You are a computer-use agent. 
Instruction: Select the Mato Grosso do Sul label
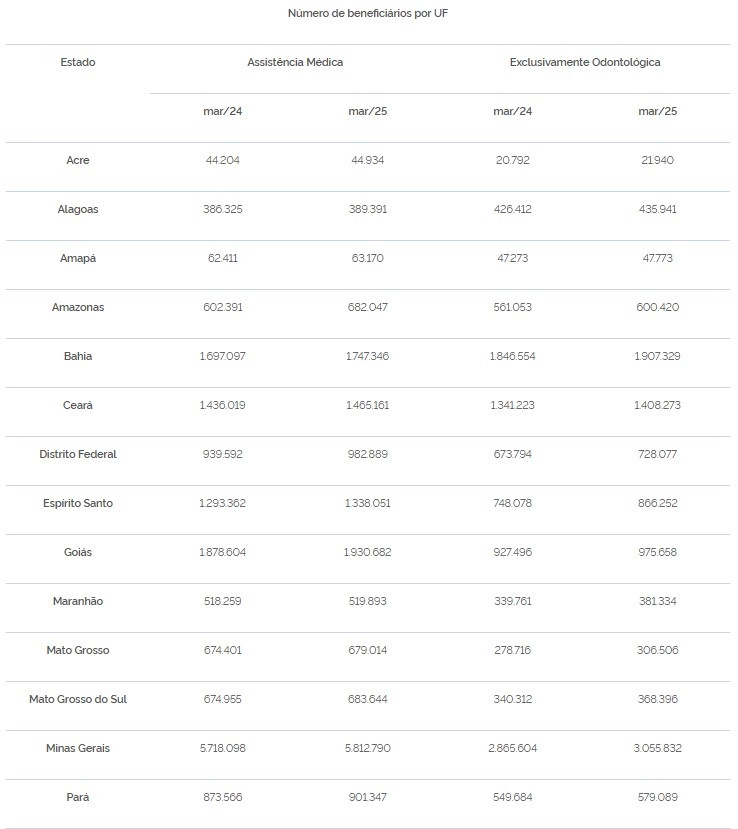click(78, 699)
